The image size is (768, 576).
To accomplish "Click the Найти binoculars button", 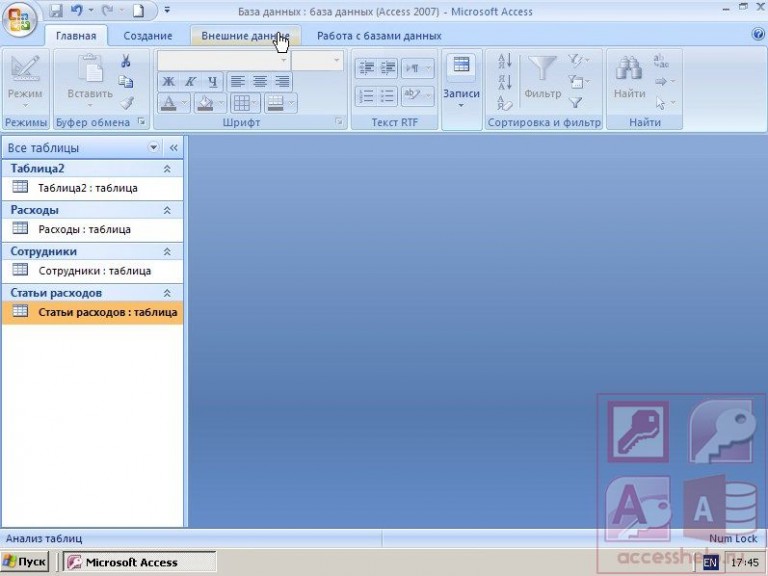I will [629, 78].
